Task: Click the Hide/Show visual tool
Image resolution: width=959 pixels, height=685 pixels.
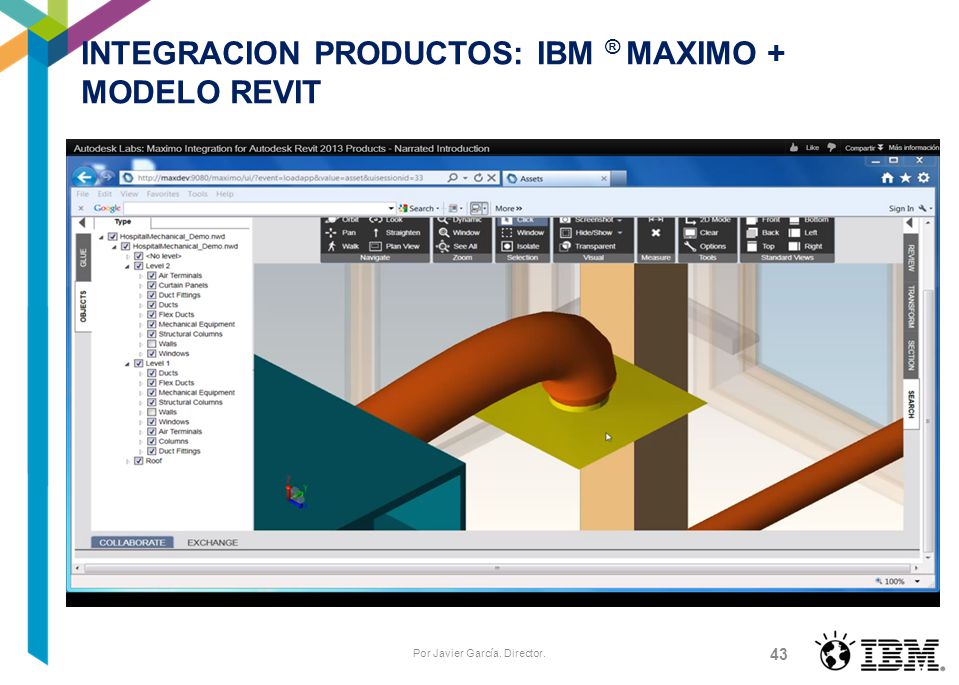Action: coord(586,233)
